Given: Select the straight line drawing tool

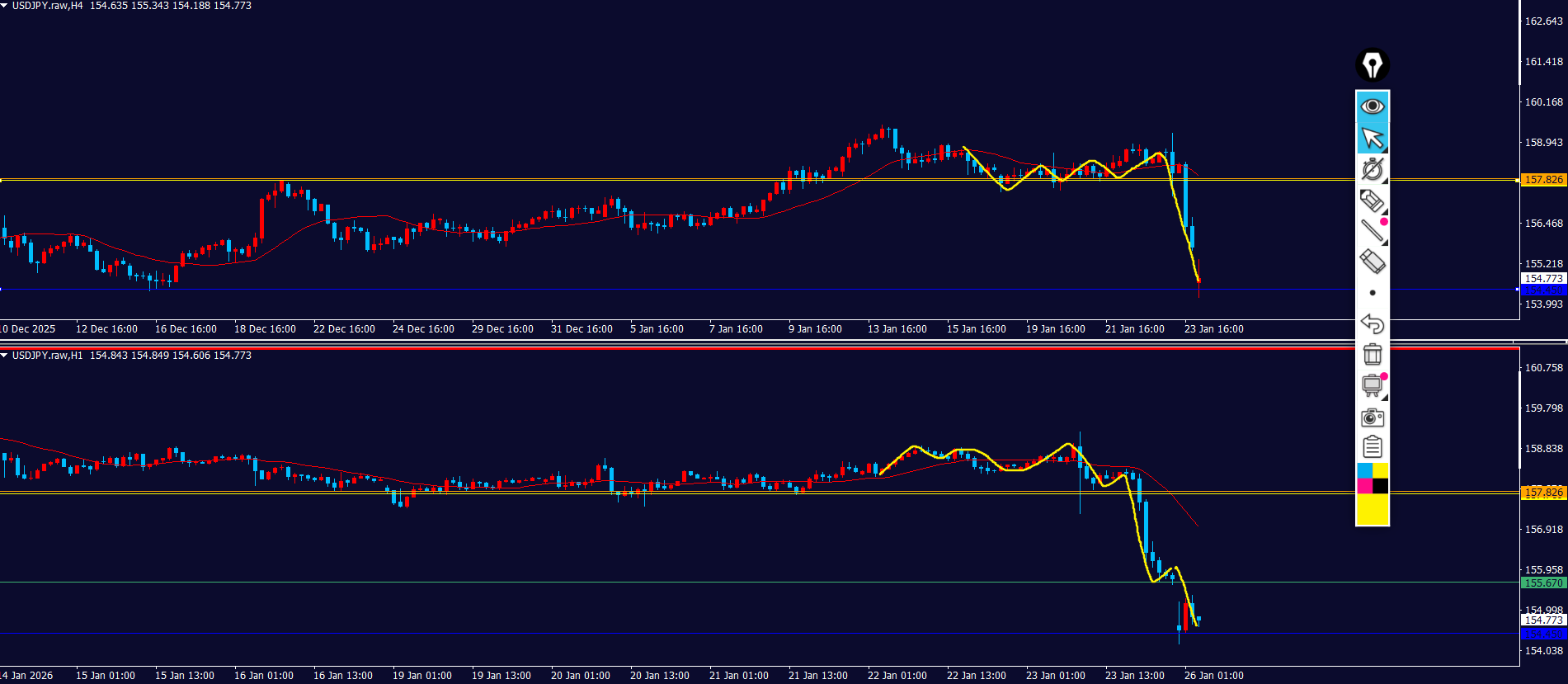Looking at the screenshot, I should 1373,231.
